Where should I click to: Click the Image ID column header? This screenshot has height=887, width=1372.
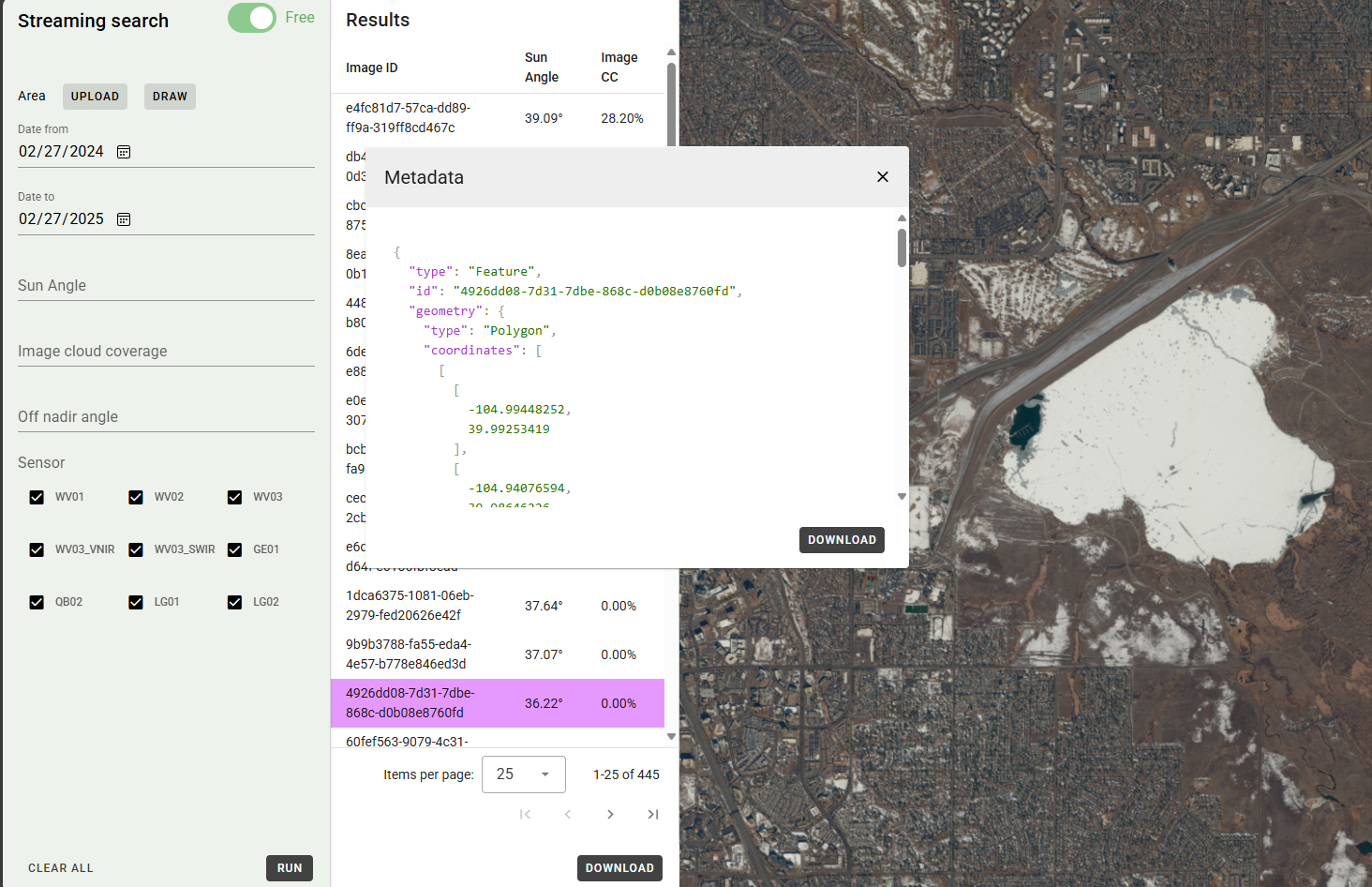pos(372,68)
